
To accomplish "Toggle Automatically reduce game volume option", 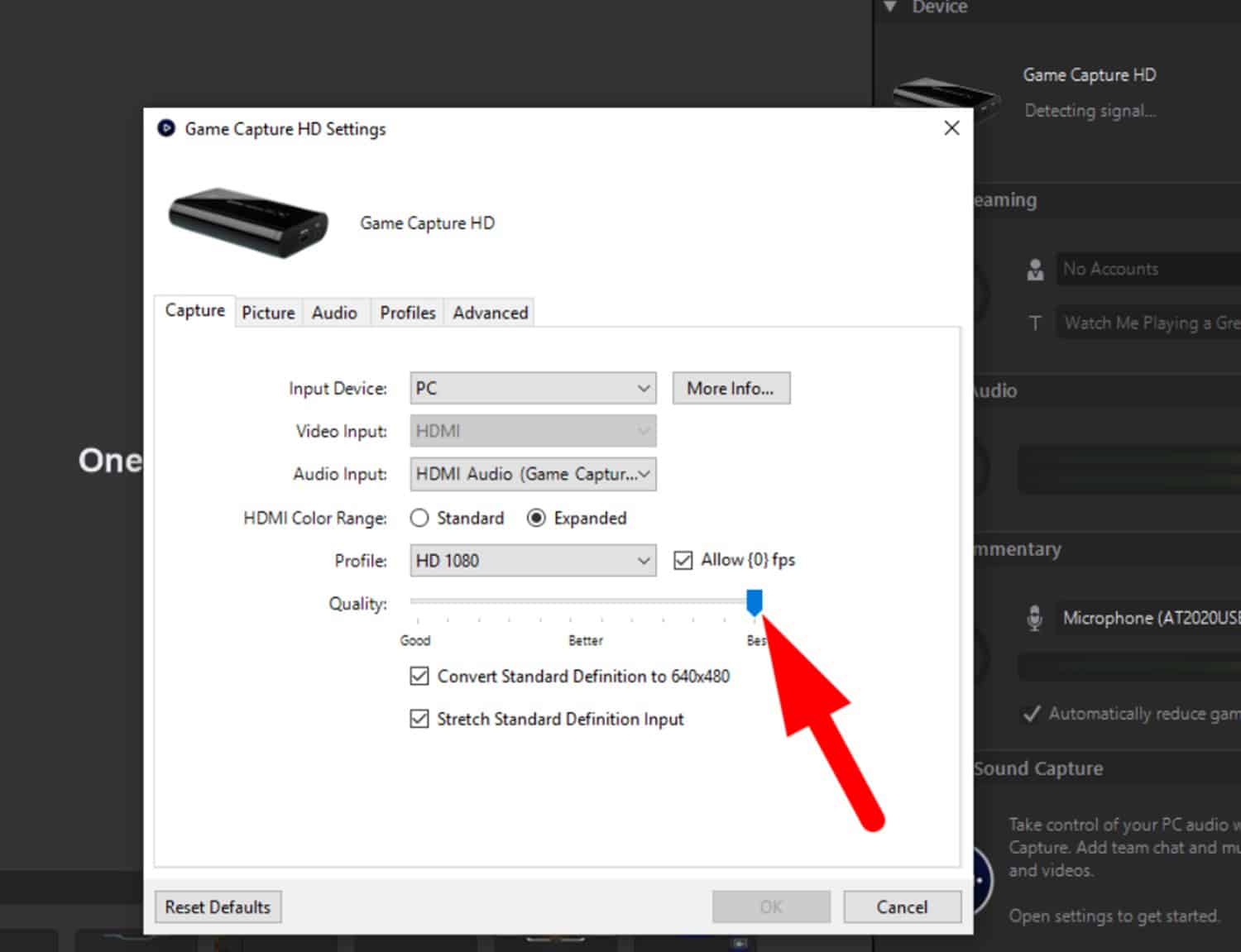I will 1131,714.
